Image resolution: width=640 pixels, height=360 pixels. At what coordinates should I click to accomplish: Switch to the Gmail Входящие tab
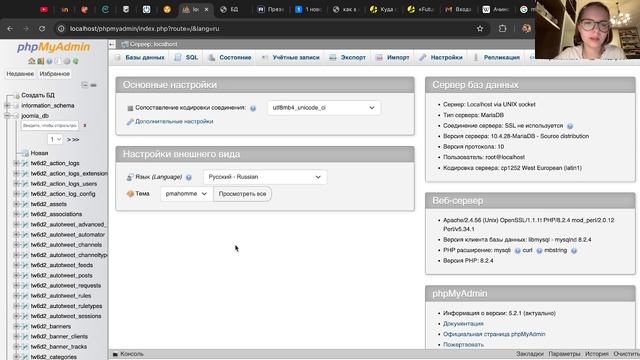458,9
